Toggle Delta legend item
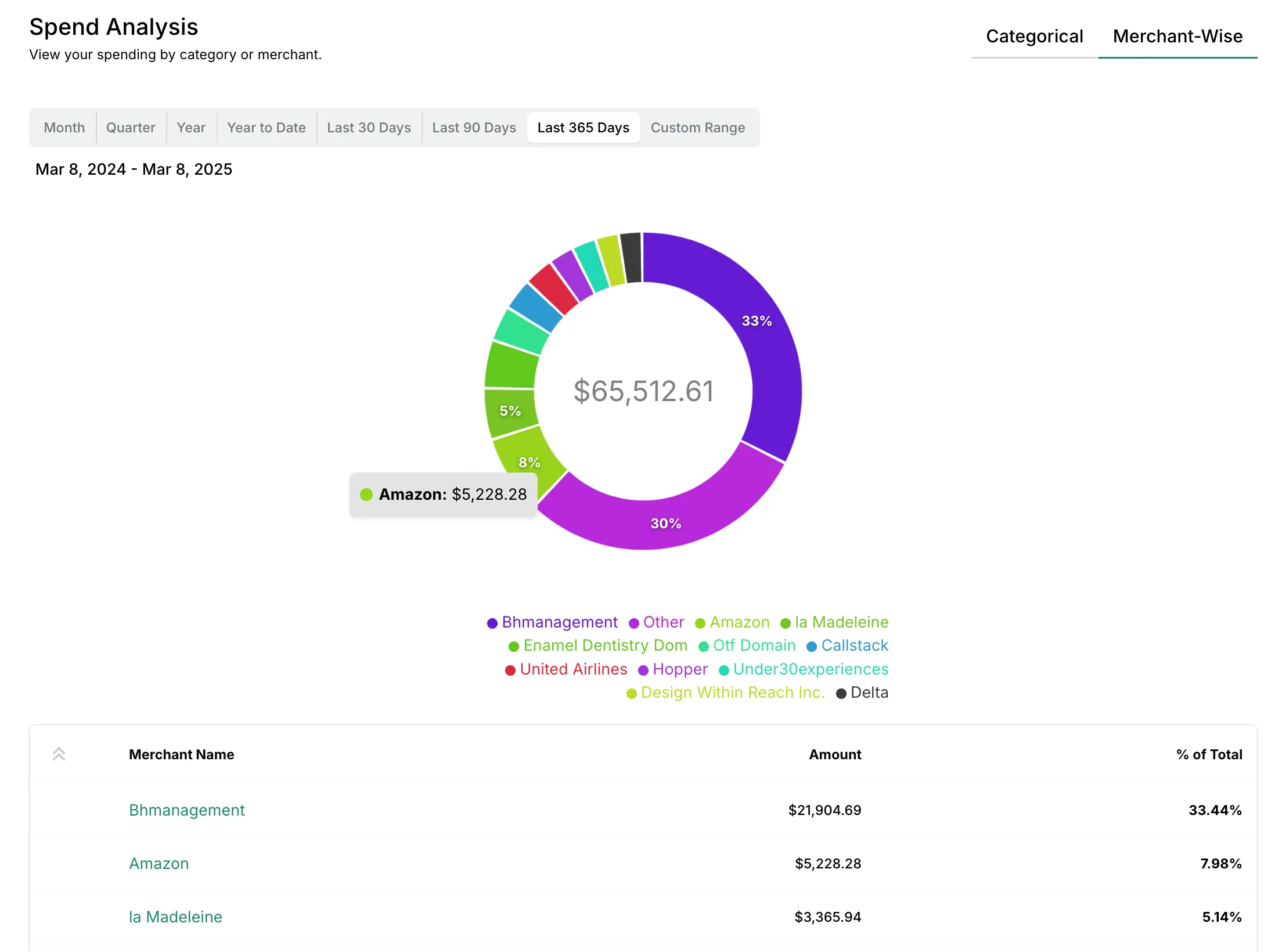 862,693
